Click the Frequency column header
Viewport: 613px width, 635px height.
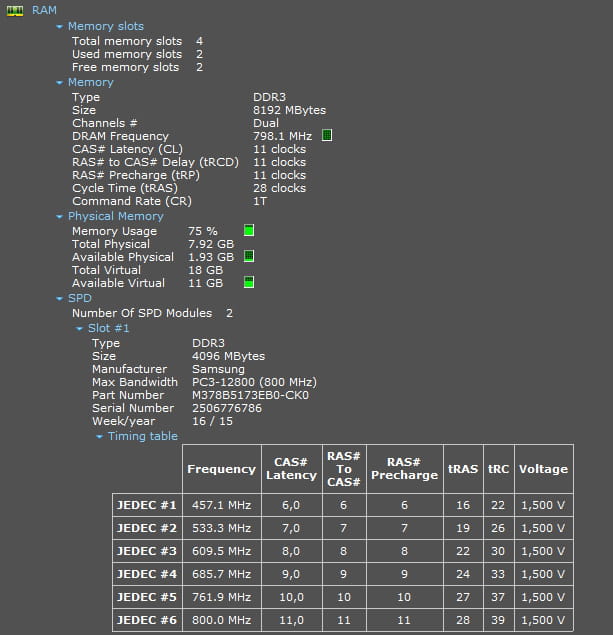[222, 469]
